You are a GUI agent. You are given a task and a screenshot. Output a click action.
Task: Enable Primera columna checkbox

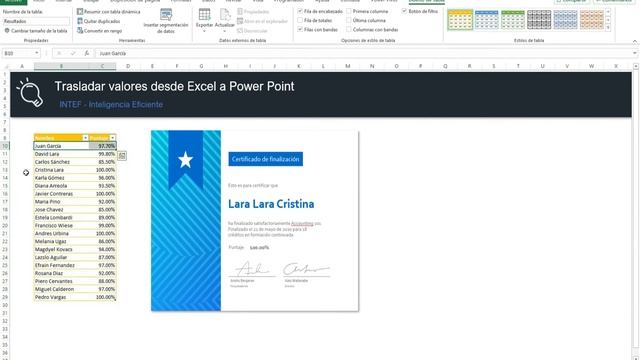click(x=349, y=11)
